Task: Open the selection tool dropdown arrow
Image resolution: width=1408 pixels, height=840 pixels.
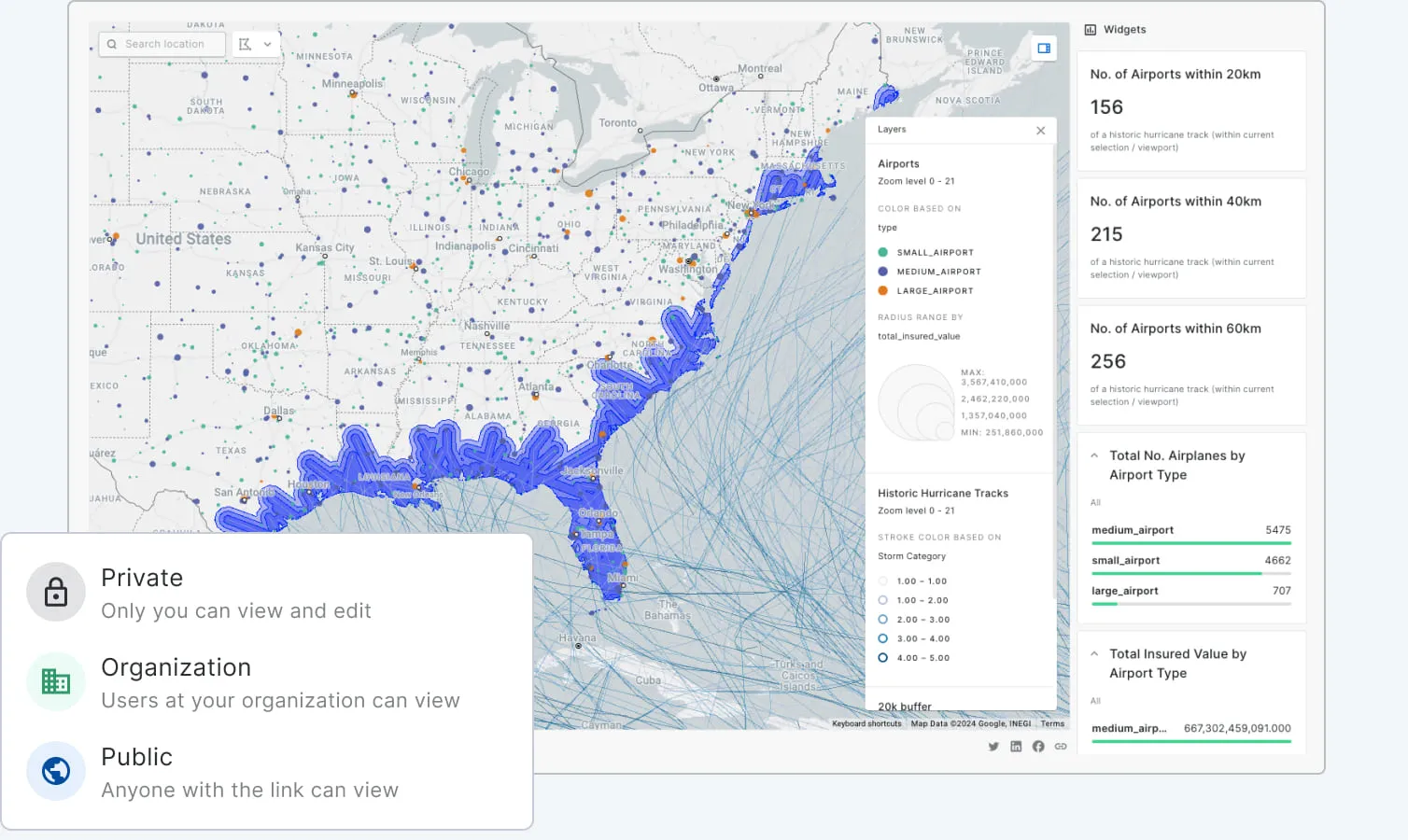Action: pos(268,44)
